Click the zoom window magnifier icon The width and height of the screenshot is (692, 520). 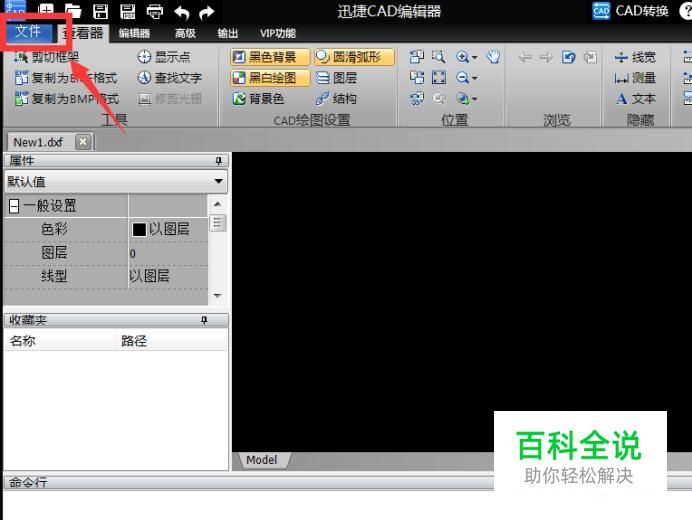pyautogui.click(x=438, y=57)
